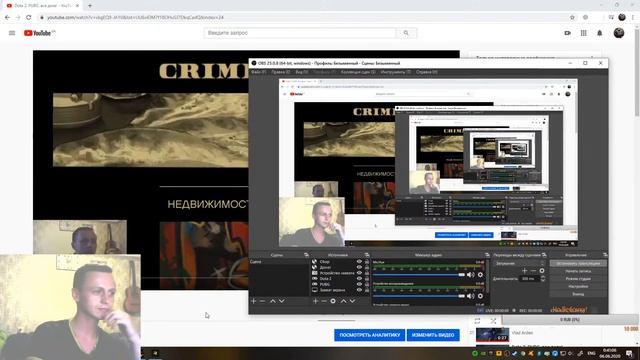The height and width of the screenshot is (360, 640).
Task: Click start recording button in OBS
Action: click(x=578, y=271)
